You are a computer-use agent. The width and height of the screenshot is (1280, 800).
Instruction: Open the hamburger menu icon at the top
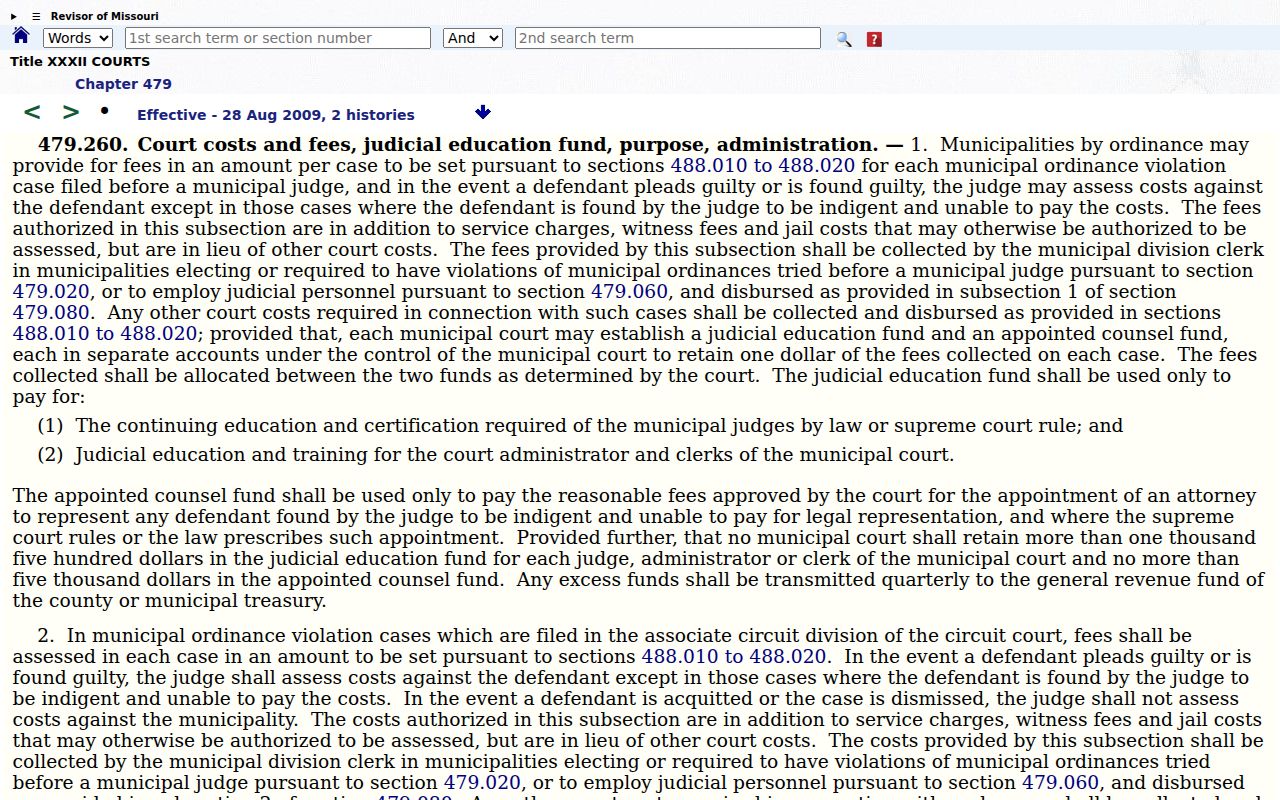[36, 16]
